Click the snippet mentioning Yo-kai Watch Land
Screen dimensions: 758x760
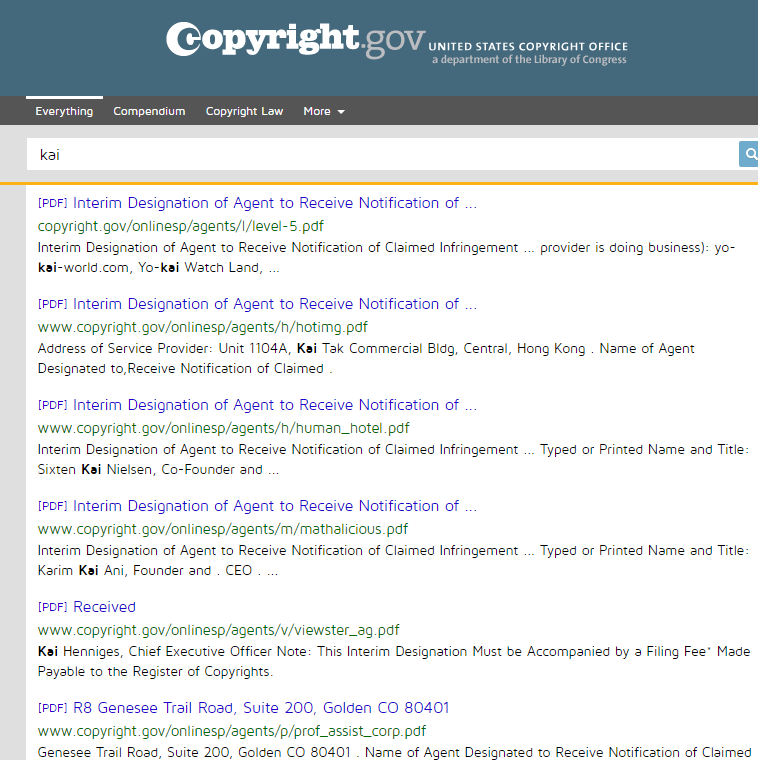click(x=386, y=257)
